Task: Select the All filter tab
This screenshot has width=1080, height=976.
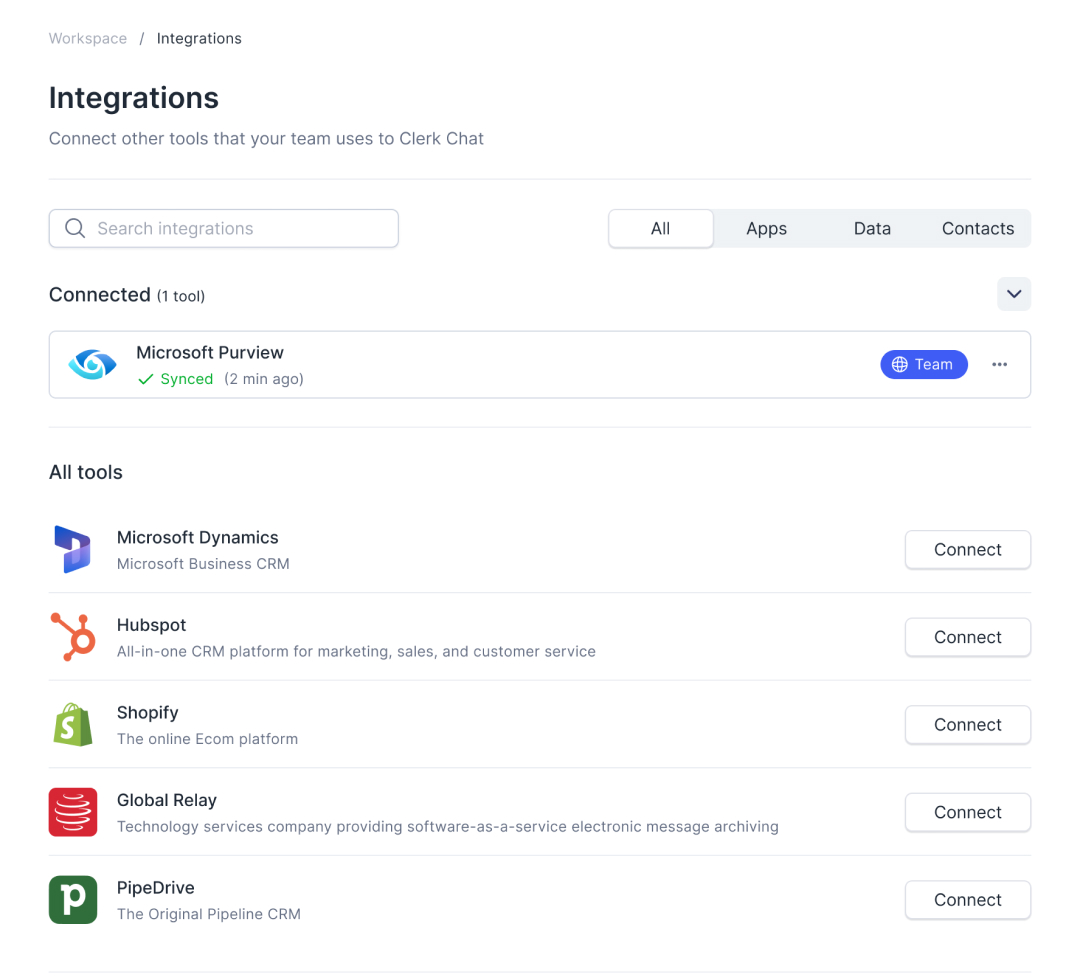Action: click(x=661, y=229)
